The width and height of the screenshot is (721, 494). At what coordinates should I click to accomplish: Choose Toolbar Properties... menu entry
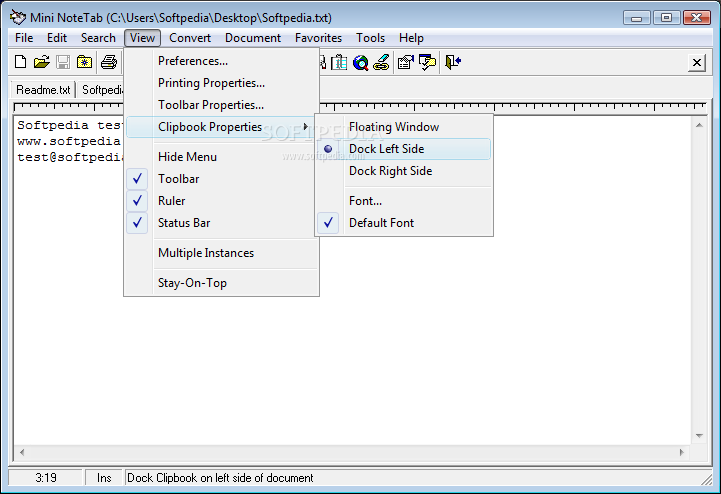[x=221, y=105]
